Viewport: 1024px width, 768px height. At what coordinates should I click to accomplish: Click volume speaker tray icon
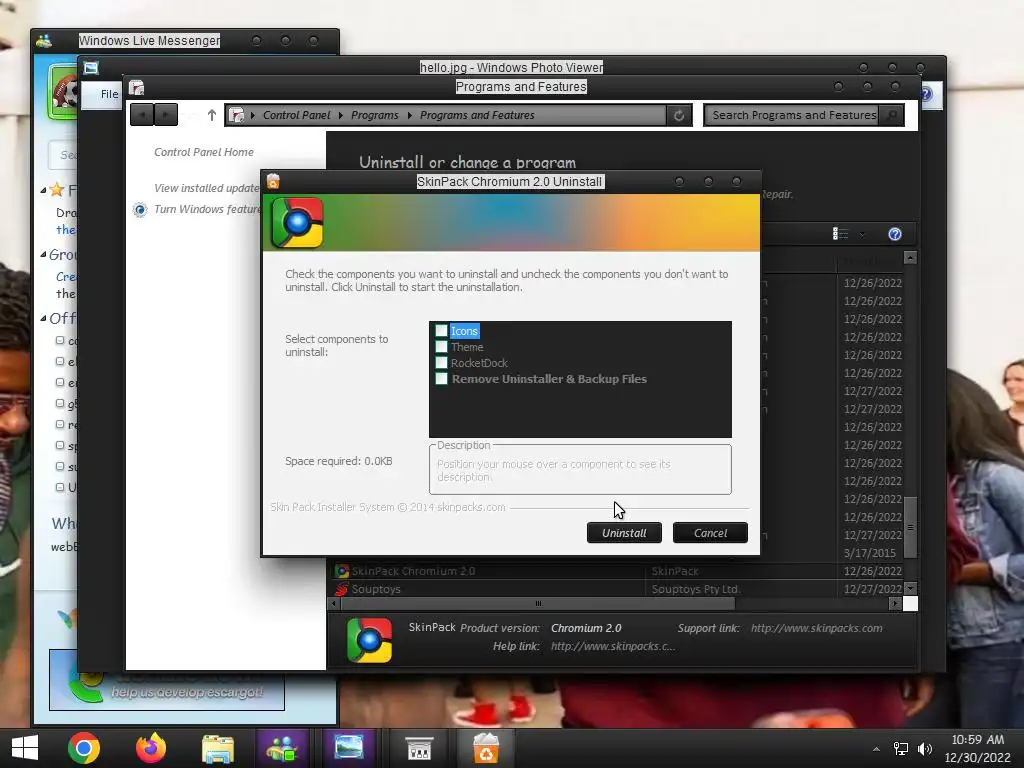[x=925, y=749]
